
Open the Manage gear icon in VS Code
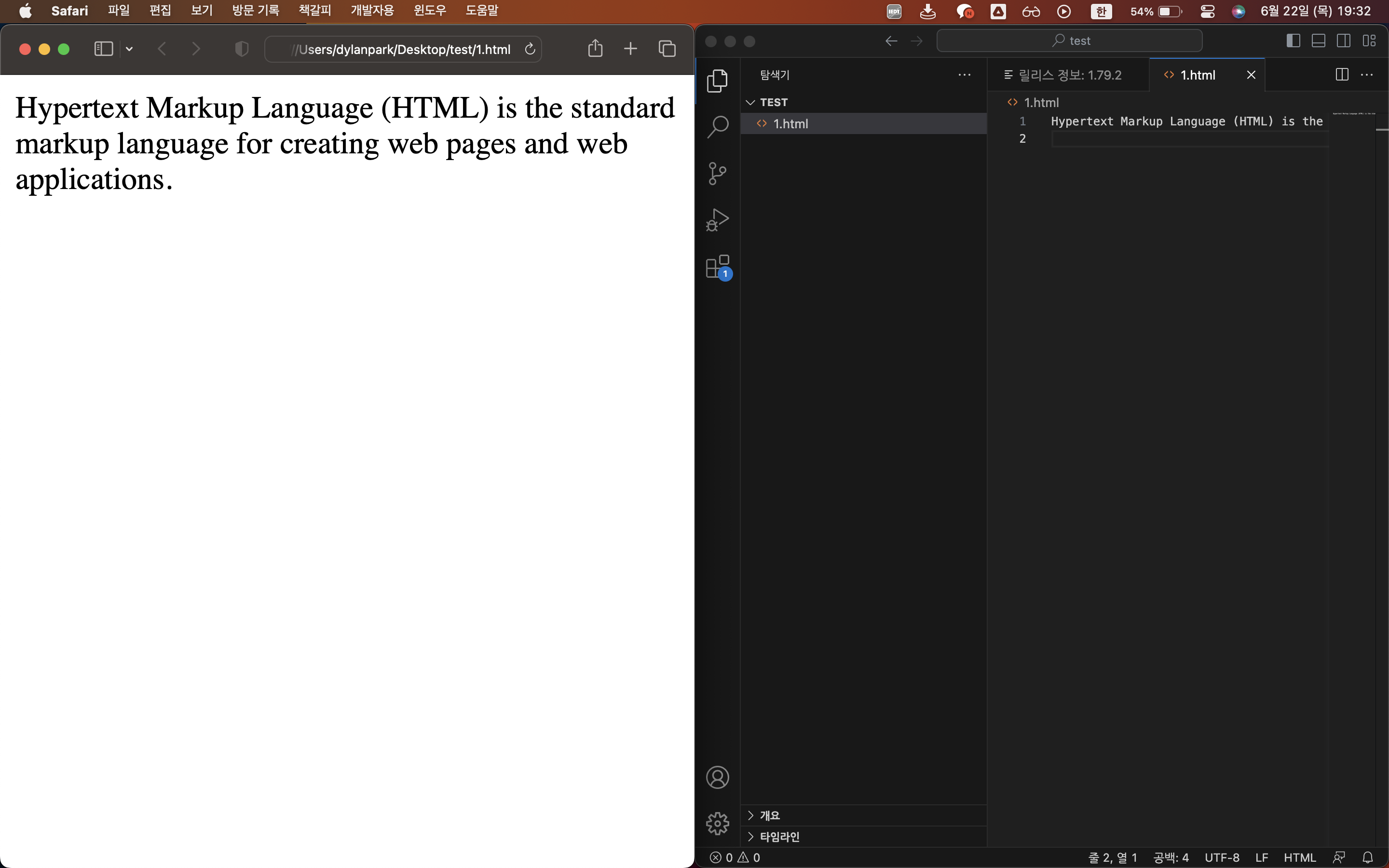pyautogui.click(x=718, y=823)
